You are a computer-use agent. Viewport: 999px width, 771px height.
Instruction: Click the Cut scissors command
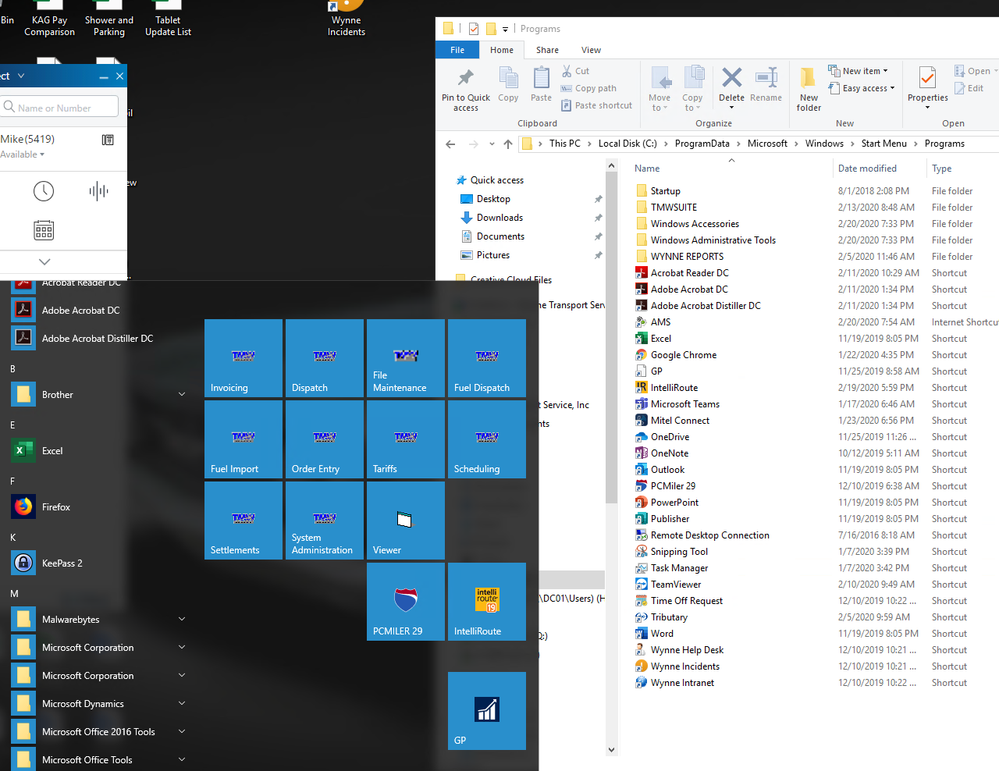(x=575, y=71)
